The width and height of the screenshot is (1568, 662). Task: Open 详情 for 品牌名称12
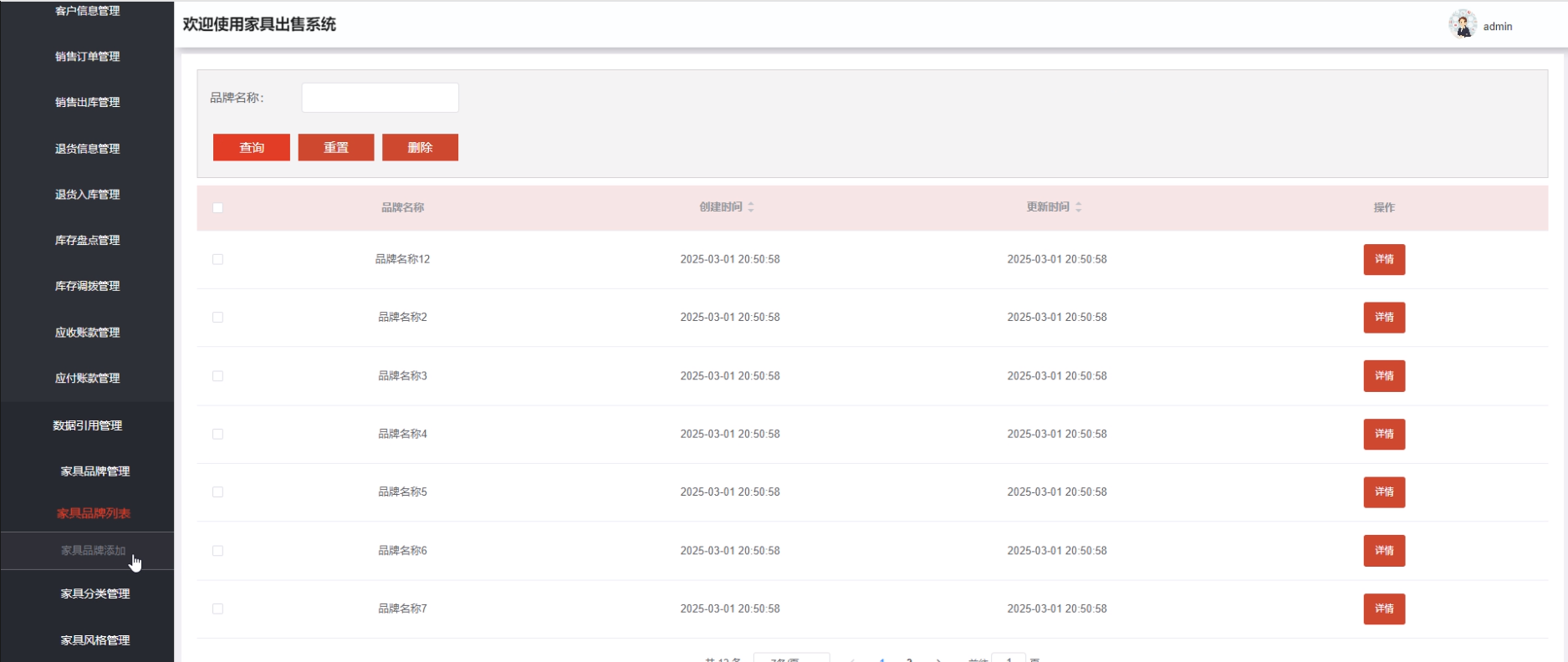pos(1384,259)
